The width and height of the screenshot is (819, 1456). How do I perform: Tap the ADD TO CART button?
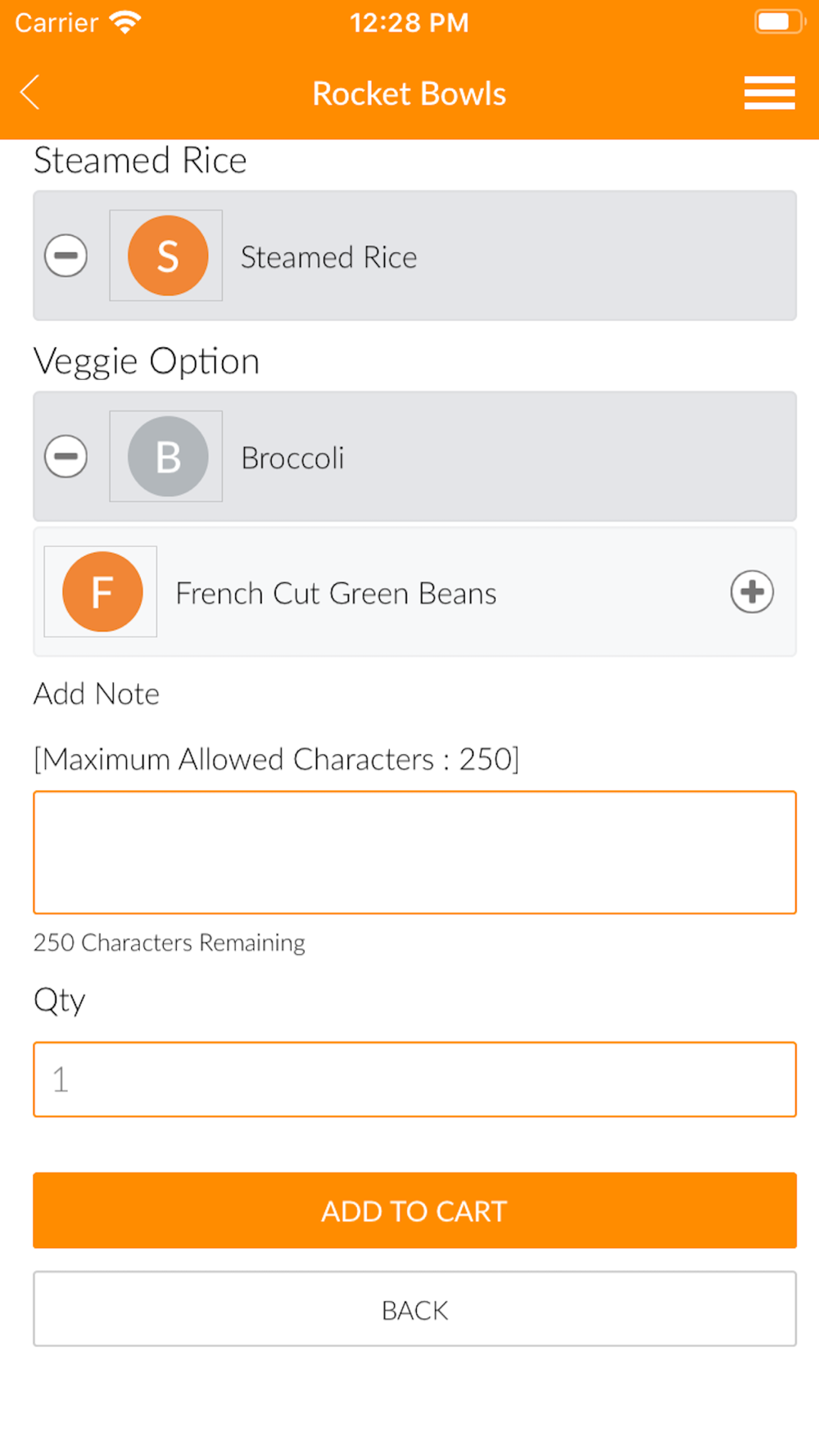tap(414, 1210)
